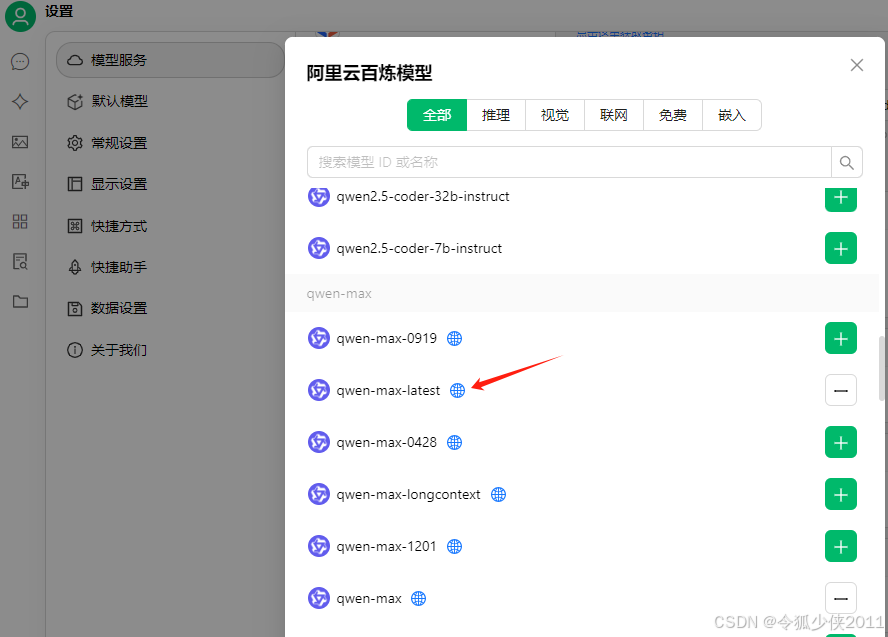Click the globe icon beside qwen-max-1201
The width and height of the screenshot is (888, 637).
[454, 546]
